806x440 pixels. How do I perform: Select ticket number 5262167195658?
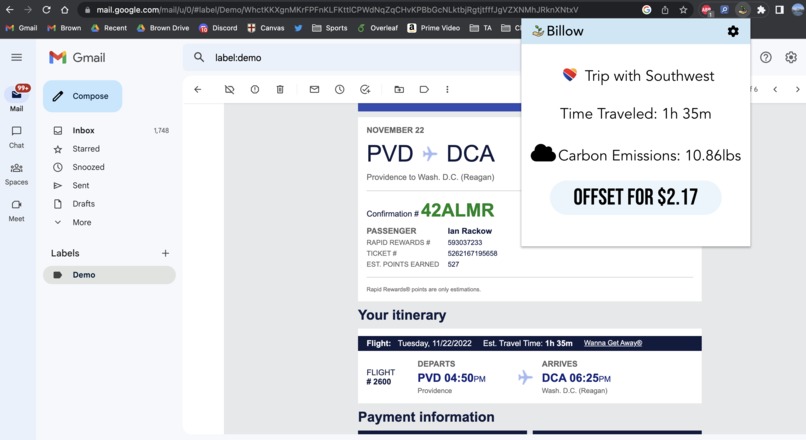click(472, 253)
